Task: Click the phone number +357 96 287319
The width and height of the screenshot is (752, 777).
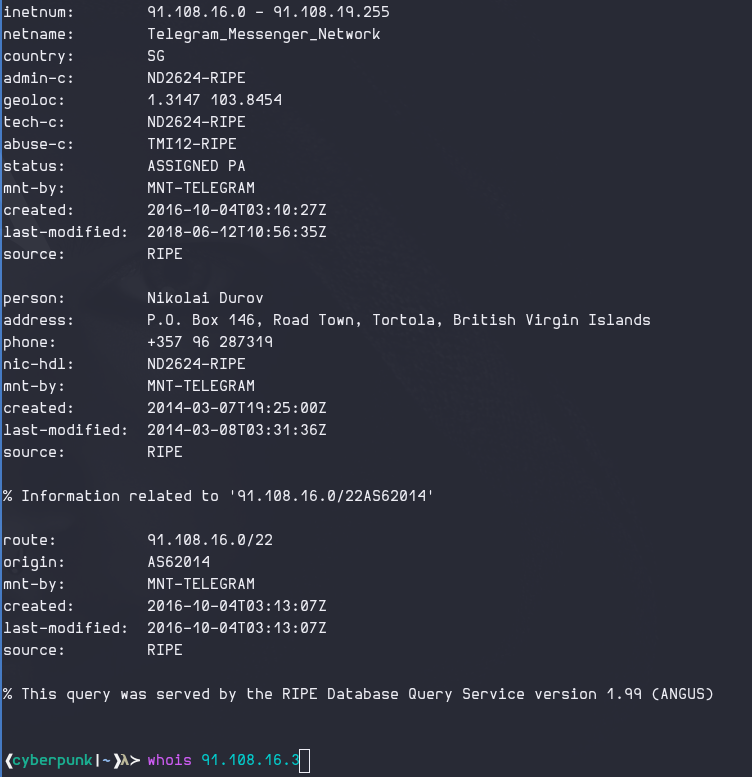Action: tap(210, 342)
